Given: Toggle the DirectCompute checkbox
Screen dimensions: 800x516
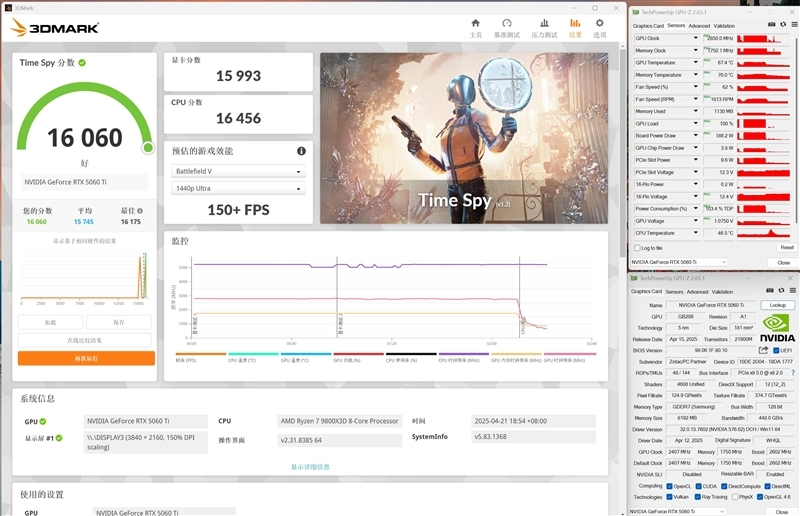Looking at the screenshot, I should [x=724, y=486].
